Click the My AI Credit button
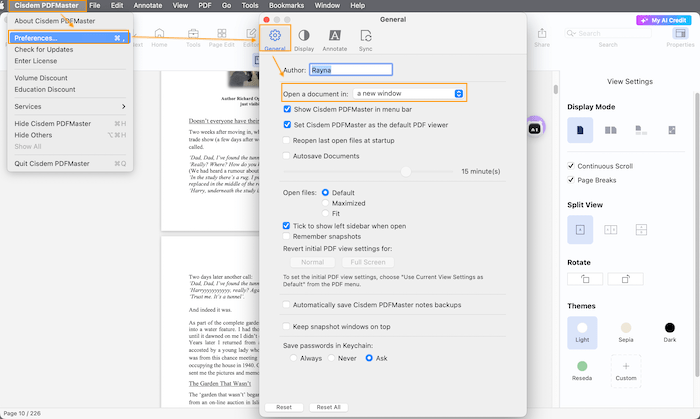The height and width of the screenshot is (419, 700). tap(663, 20)
